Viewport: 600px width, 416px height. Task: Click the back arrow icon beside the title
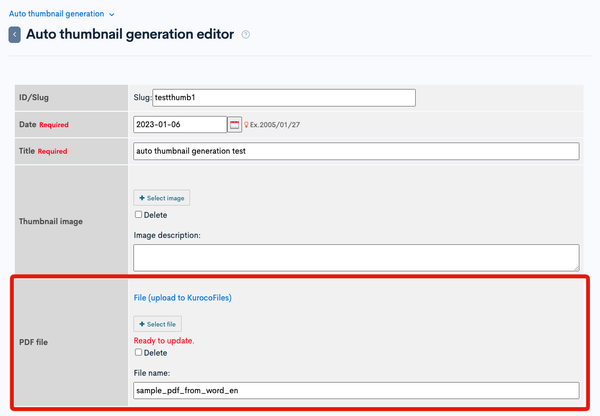click(x=15, y=34)
